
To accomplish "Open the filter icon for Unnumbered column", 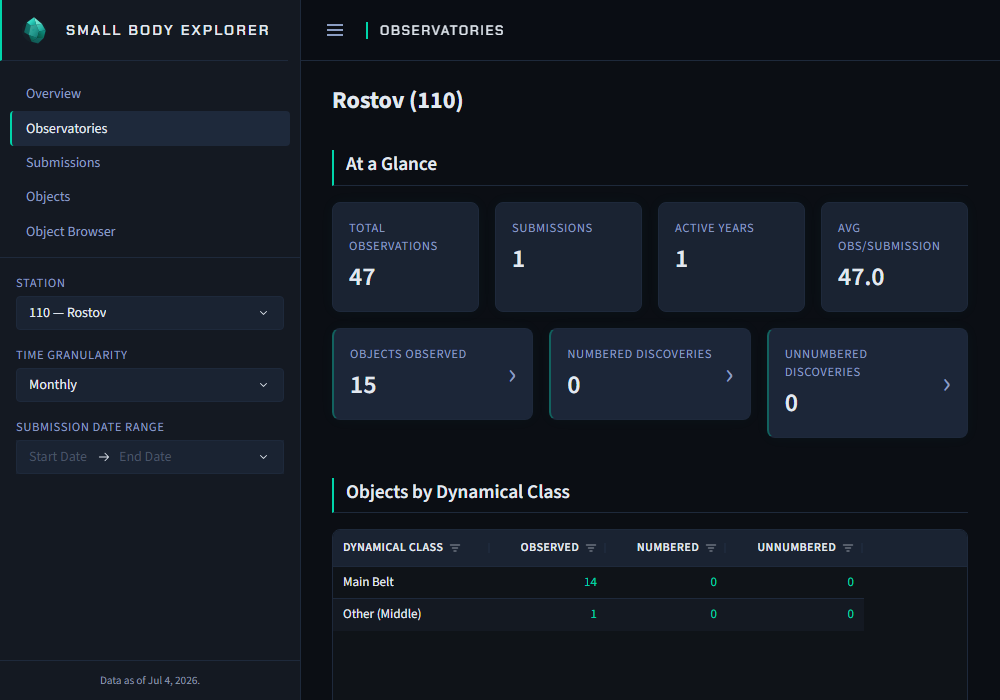I will 848,548.
